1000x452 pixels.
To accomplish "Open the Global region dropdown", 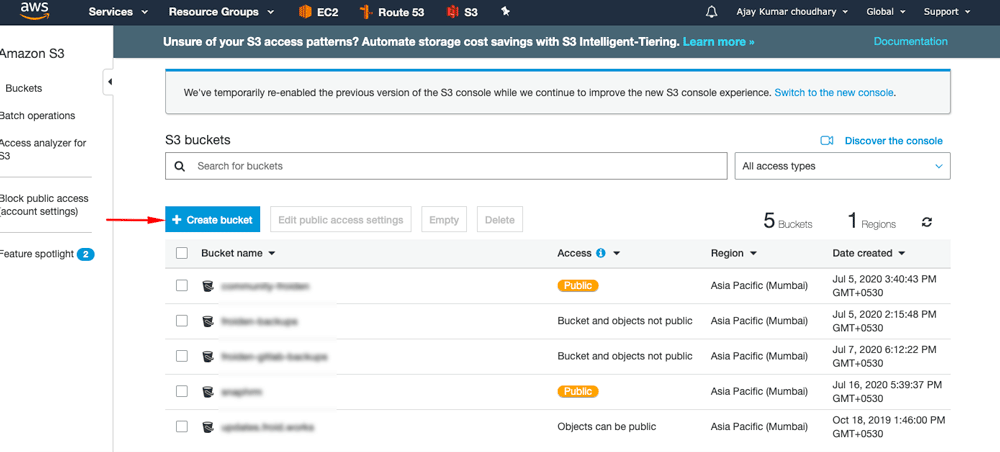I will [x=886, y=11].
